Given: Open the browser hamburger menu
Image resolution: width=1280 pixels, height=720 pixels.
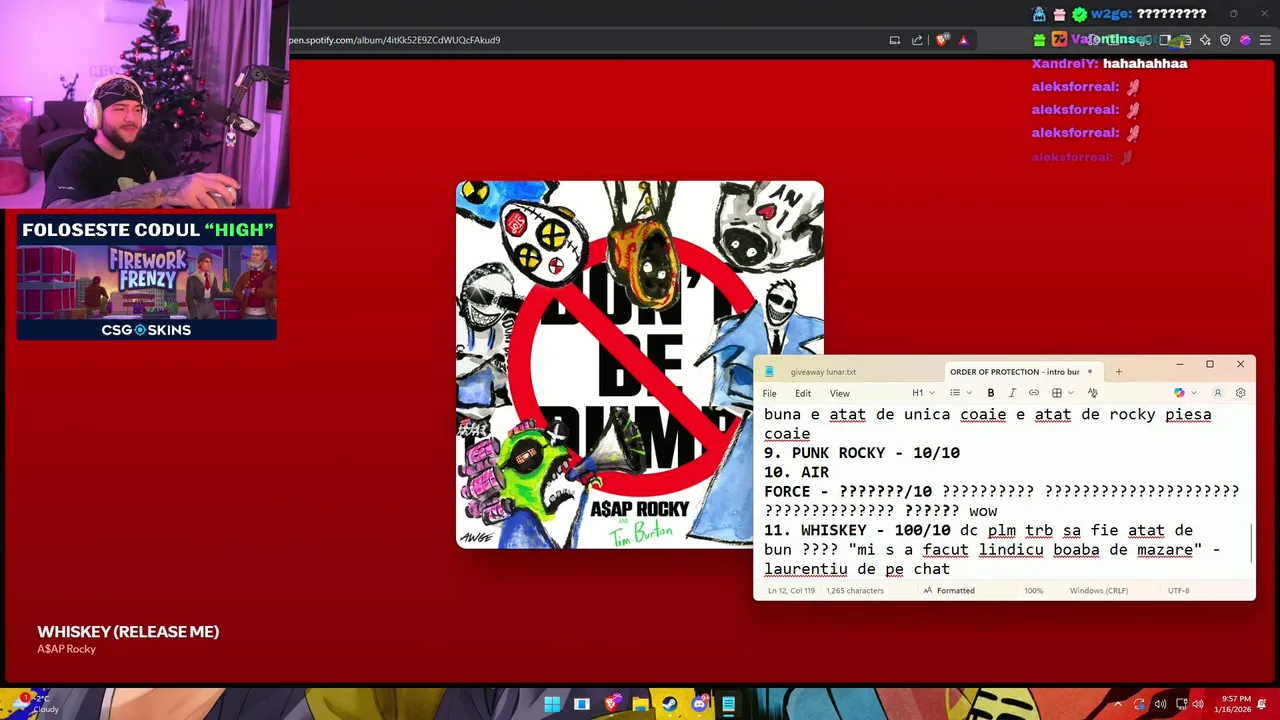Looking at the screenshot, I should coord(1265,40).
